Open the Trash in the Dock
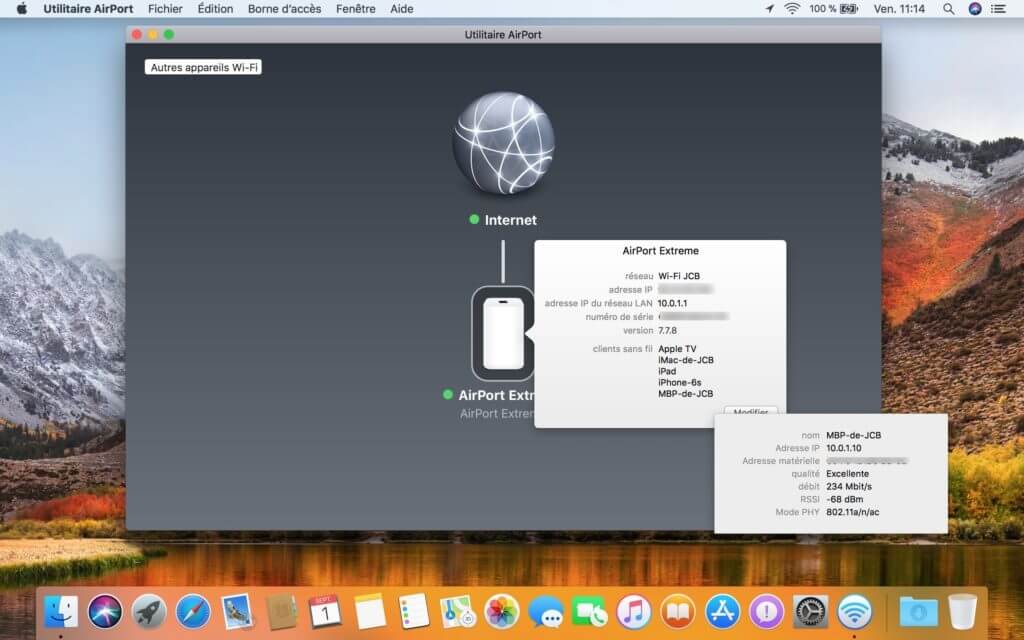The image size is (1024, 640). pyautogui.click(x=962, y=612)
